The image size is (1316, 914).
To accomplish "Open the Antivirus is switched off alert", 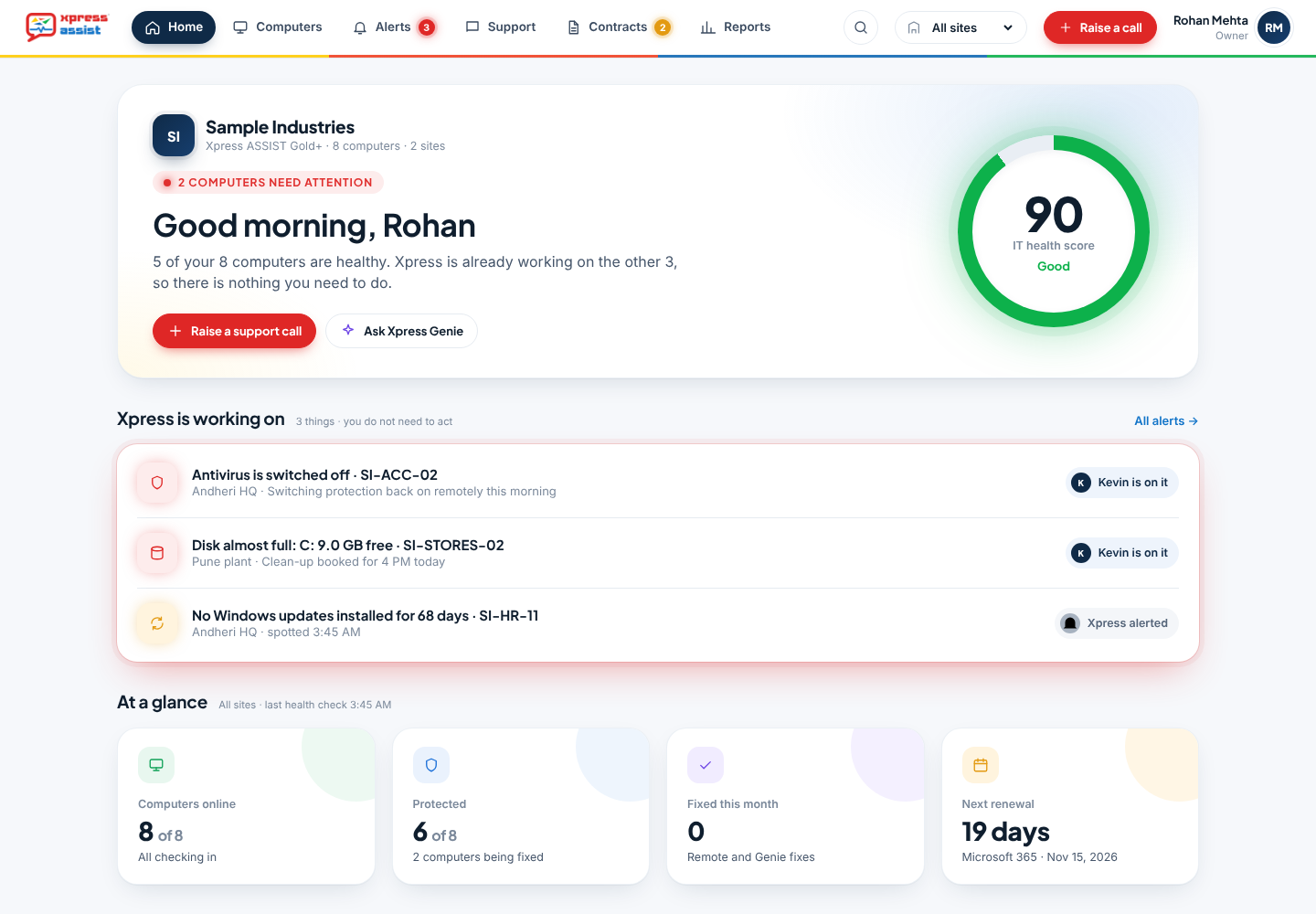I will [658, 483].
